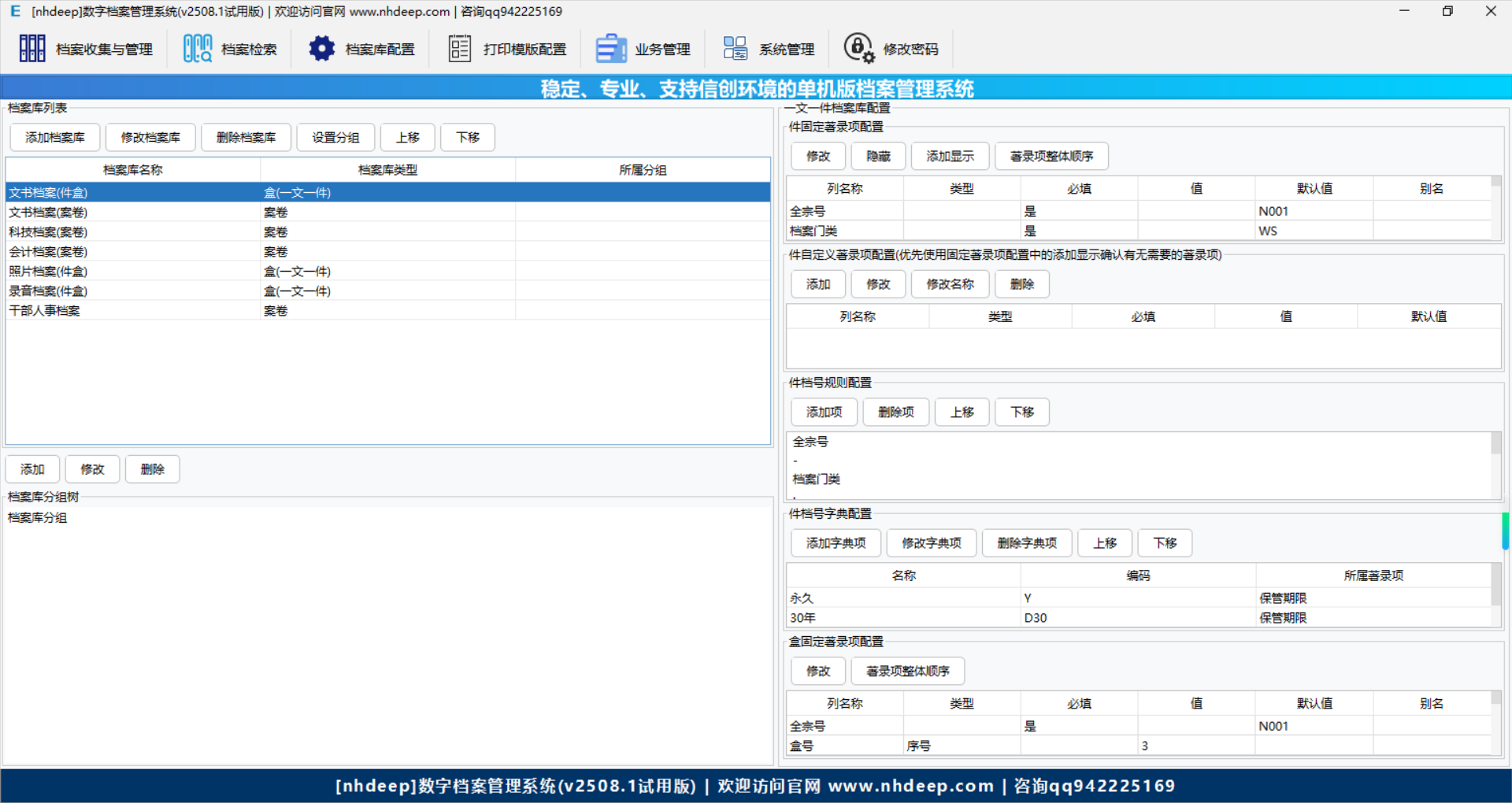Click the 档案库分组 tree root node
This screenshot has width=1512, height=803.
(38, 518)
